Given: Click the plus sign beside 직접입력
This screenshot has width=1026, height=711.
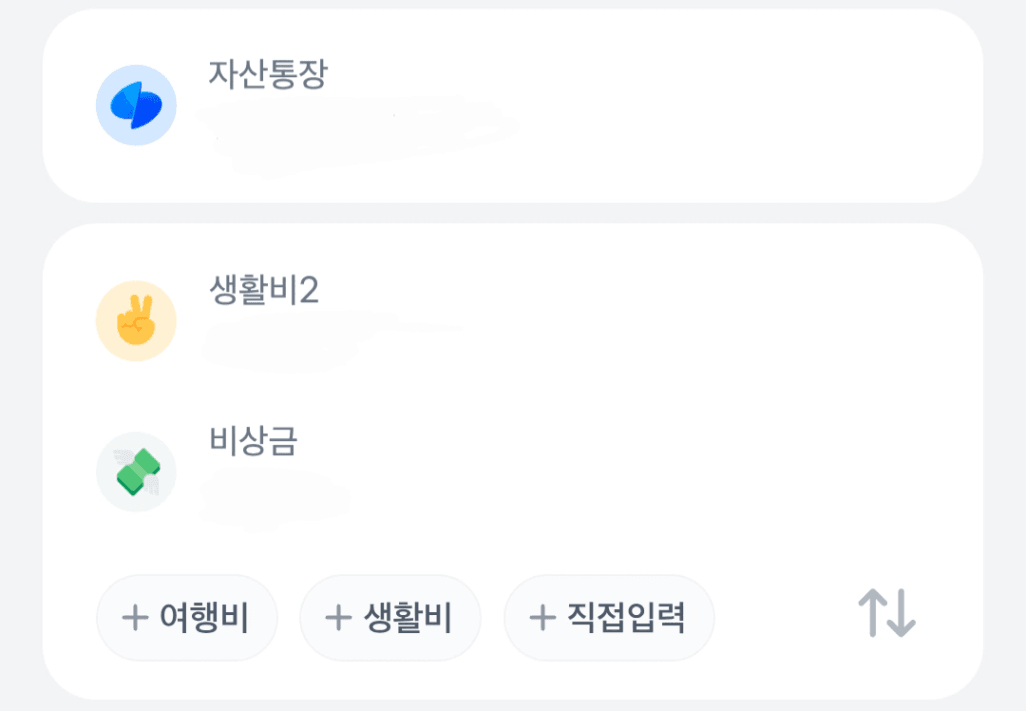Looking at the screenshot, I should tap(542, 618).
